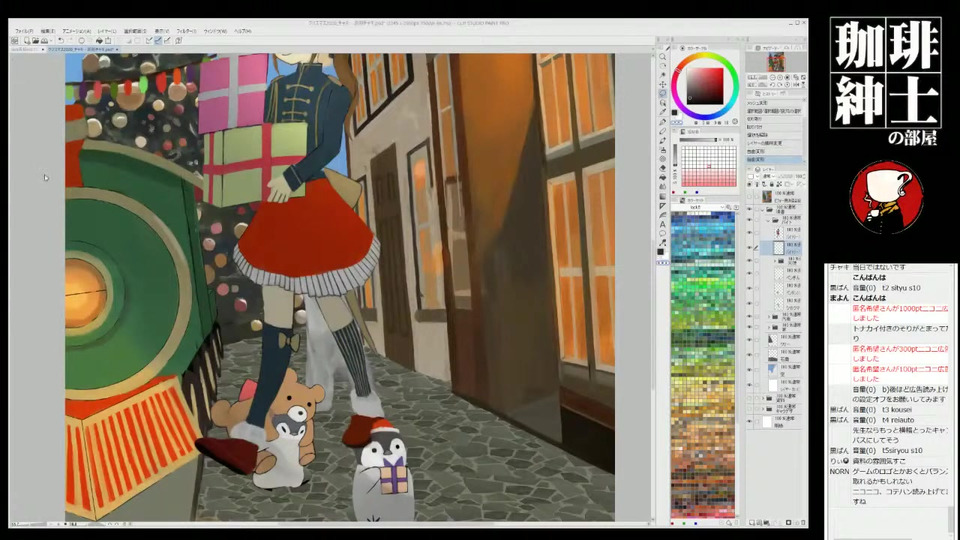Hide the 空 layer with its eye icon
Image resolution: width=960 pixels, height=540 pixels.
pos(749,370)
